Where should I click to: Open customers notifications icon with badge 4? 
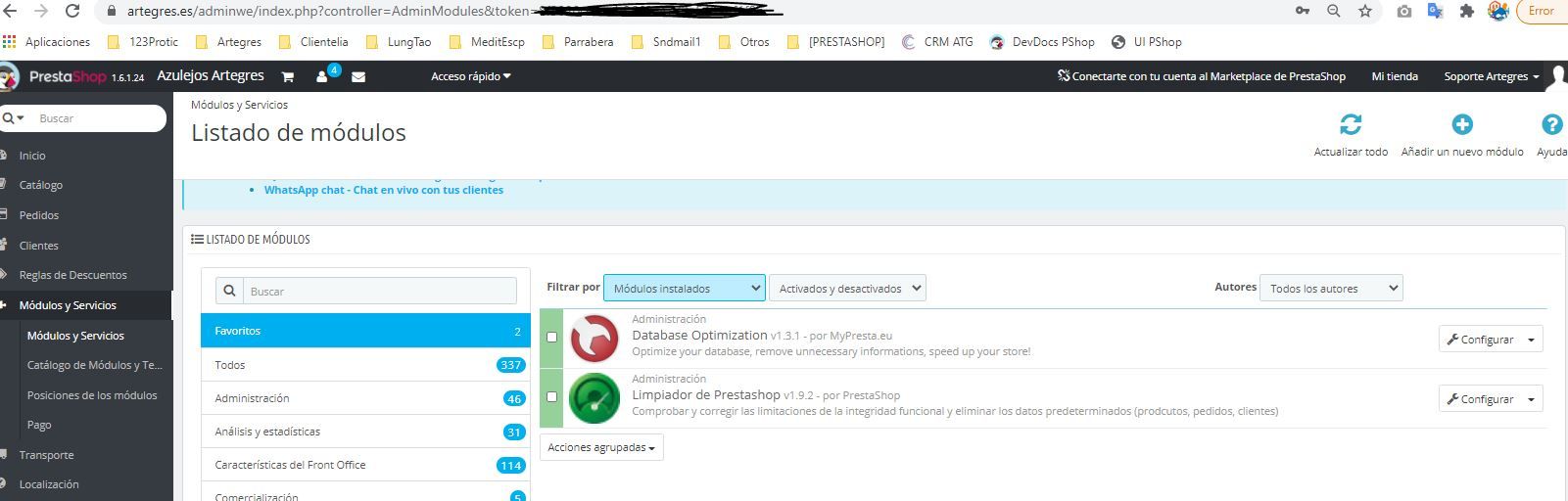(x=323, y=75)
